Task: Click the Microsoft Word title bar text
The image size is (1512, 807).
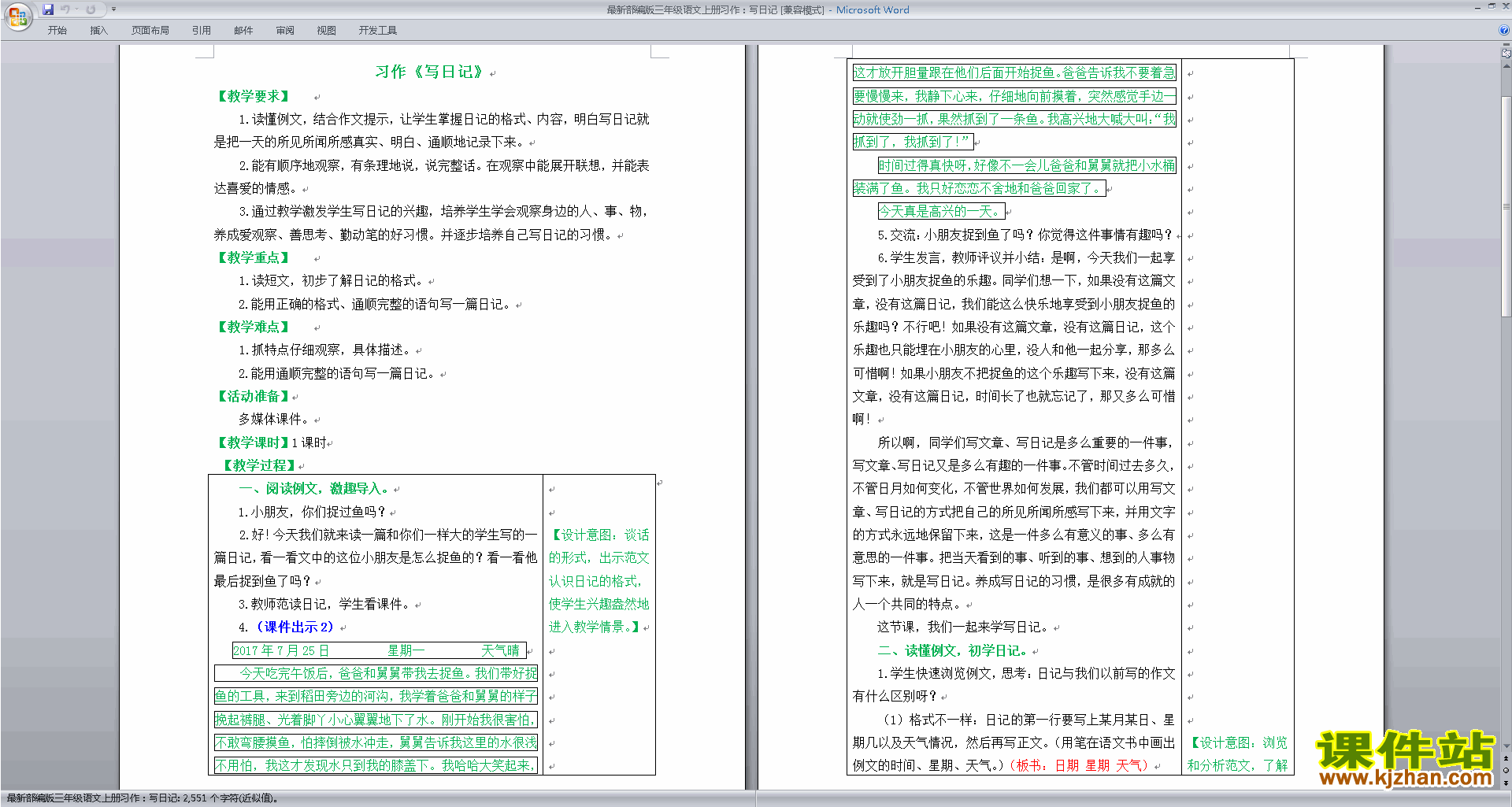Action: click(x=873, y=10)
